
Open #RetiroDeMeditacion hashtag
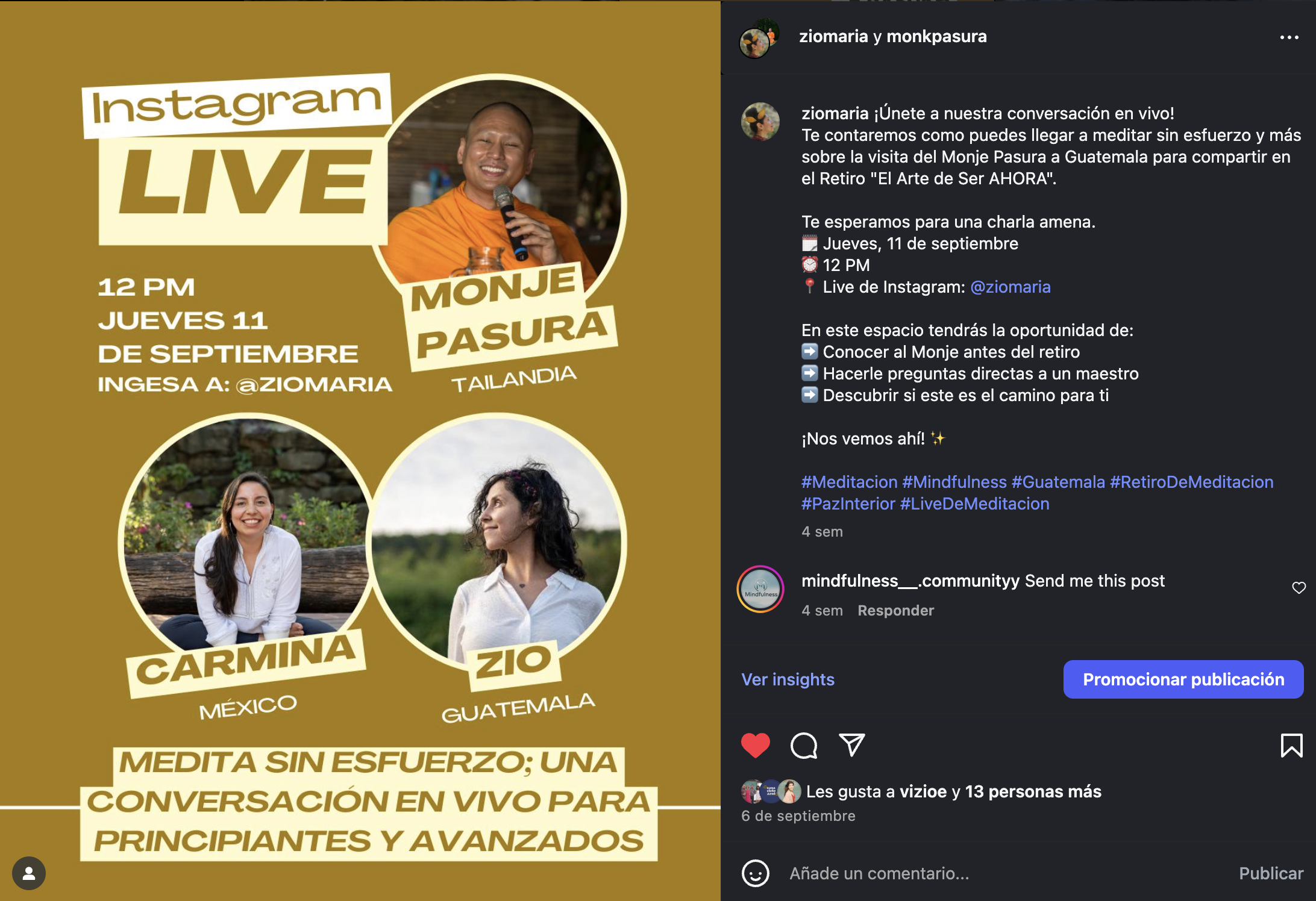coord(1192,482)
